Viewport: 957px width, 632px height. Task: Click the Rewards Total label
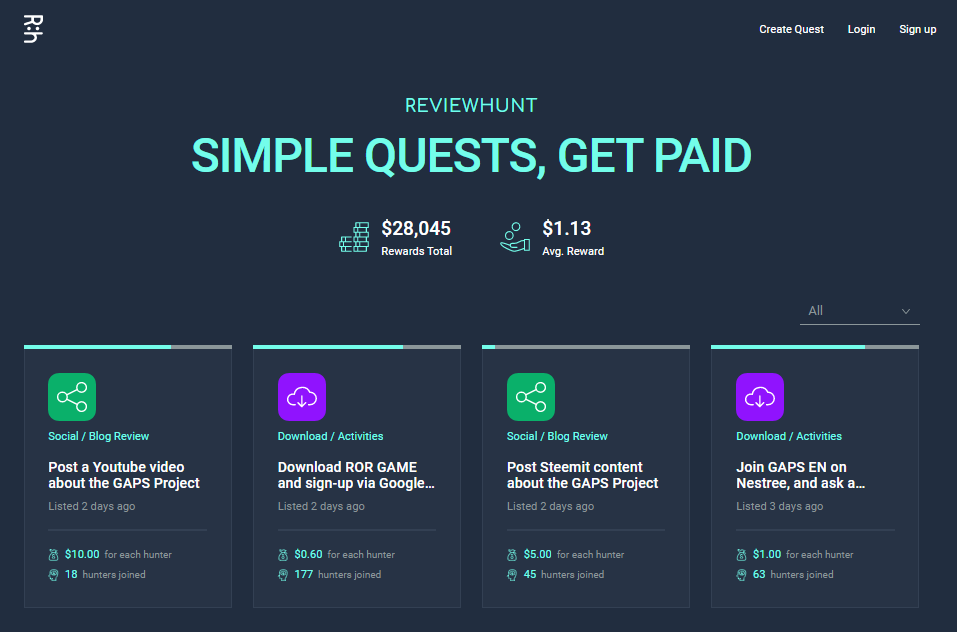416,251
